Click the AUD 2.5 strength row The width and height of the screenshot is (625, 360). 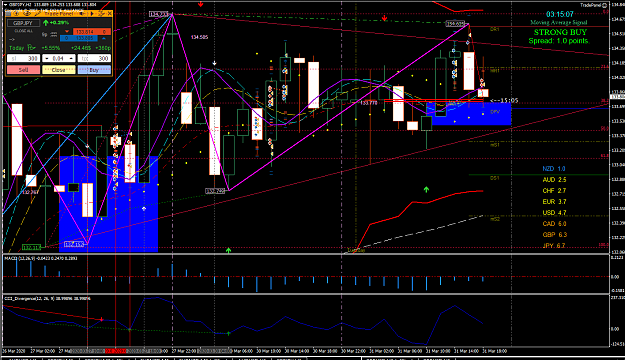(x=554, y=180)
